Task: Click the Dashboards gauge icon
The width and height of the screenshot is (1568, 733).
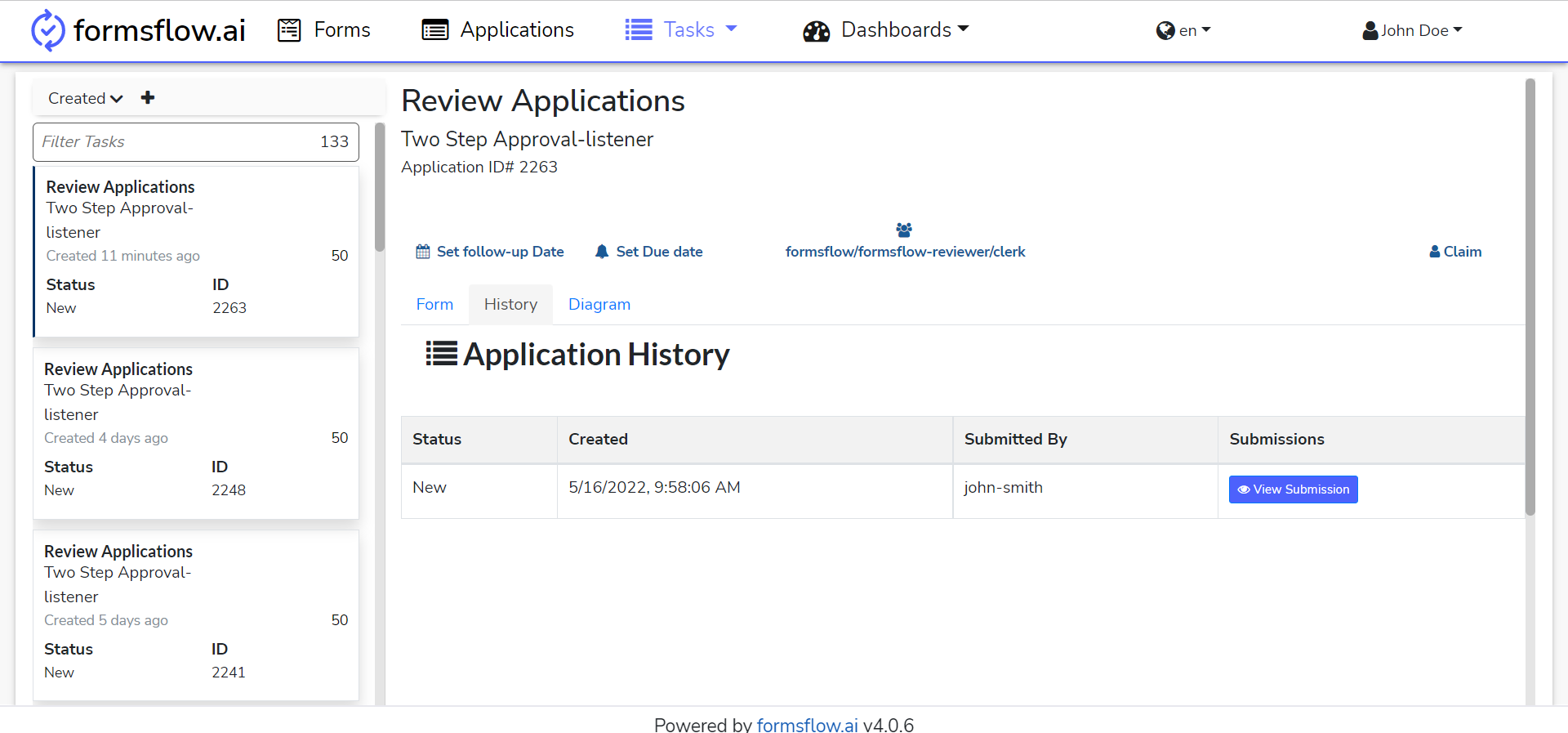Action: coord(816,31)
